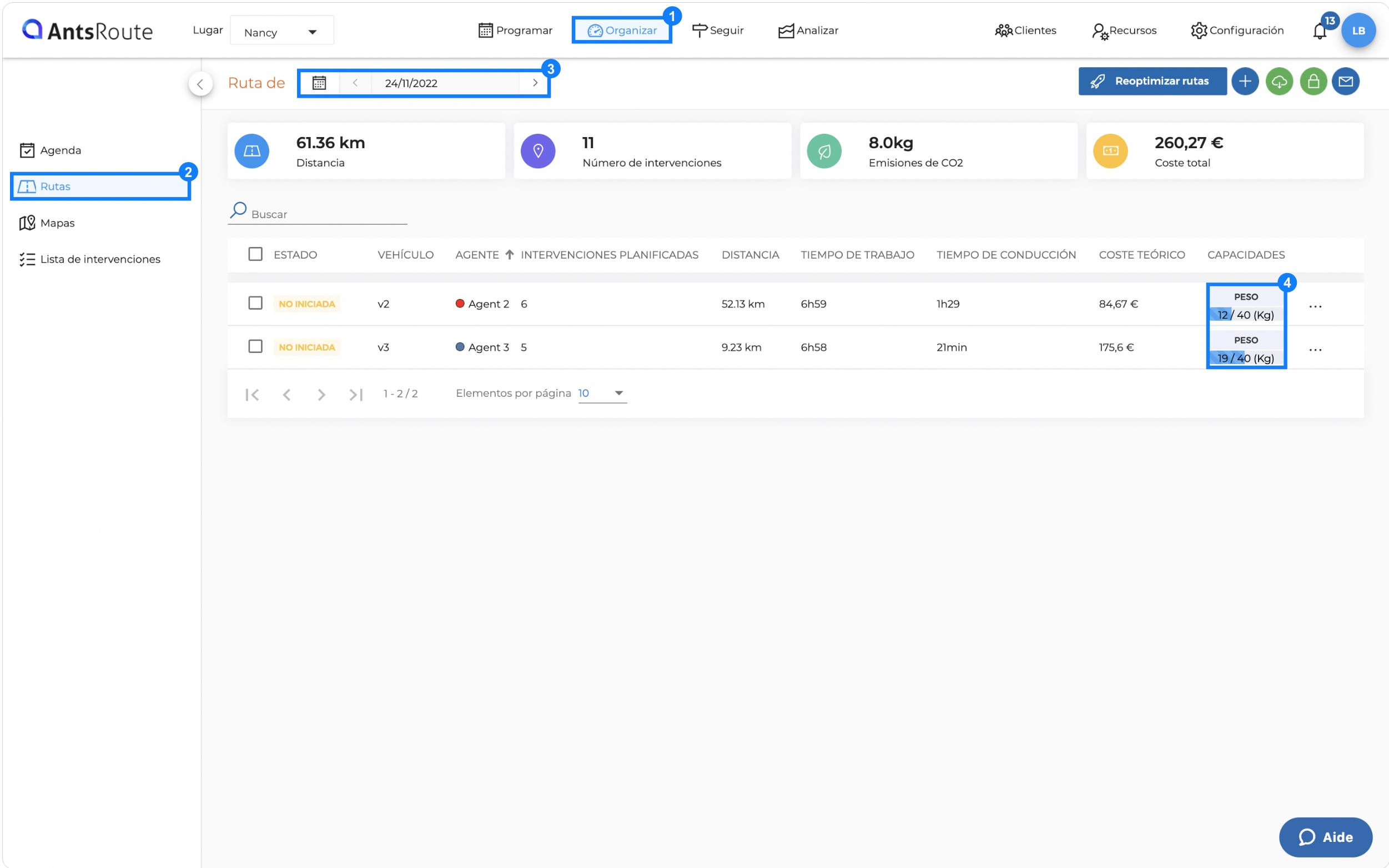Jump to the last page of results
Screen dimensions: 1389x868
tap(356, 395)
